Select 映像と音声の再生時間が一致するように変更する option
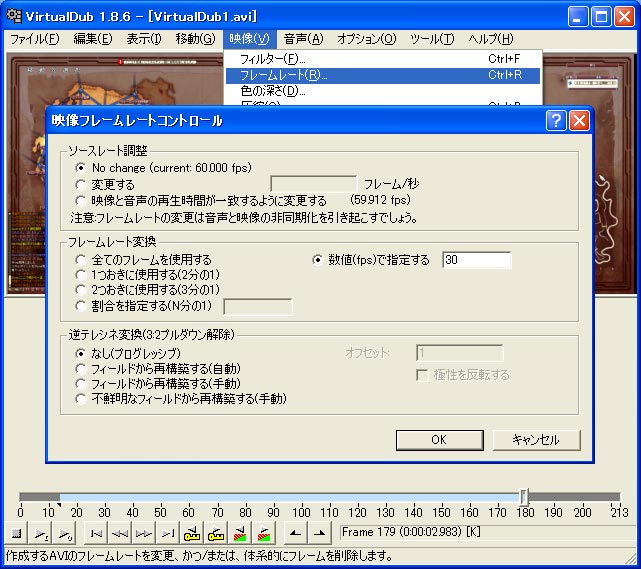The image size is (641, 569). (201, 201)
